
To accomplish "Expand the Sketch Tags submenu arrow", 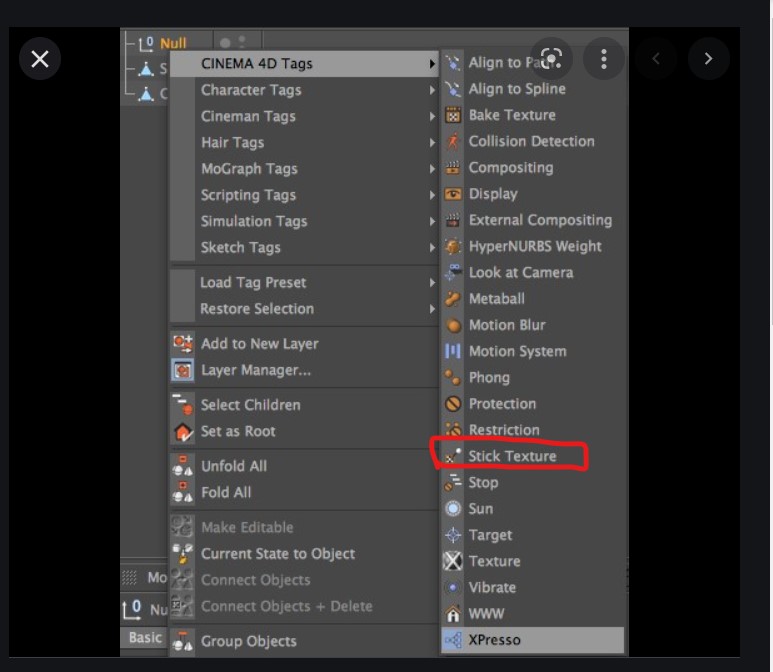I will click(432, 247).
